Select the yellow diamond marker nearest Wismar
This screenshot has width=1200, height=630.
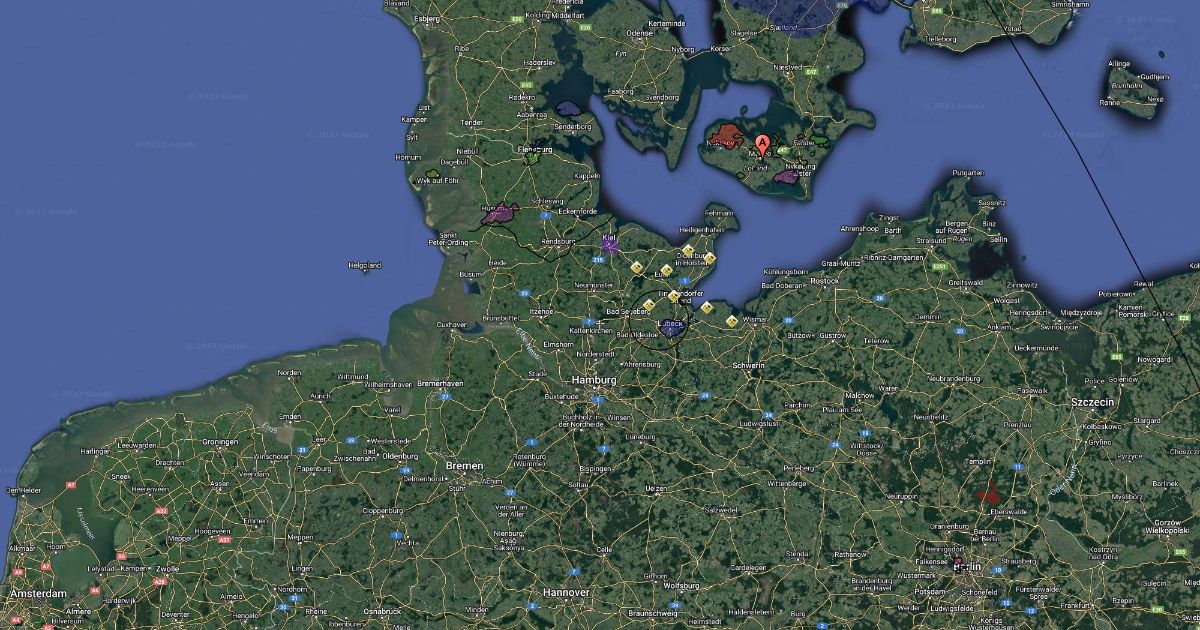[x=732, y=321]
